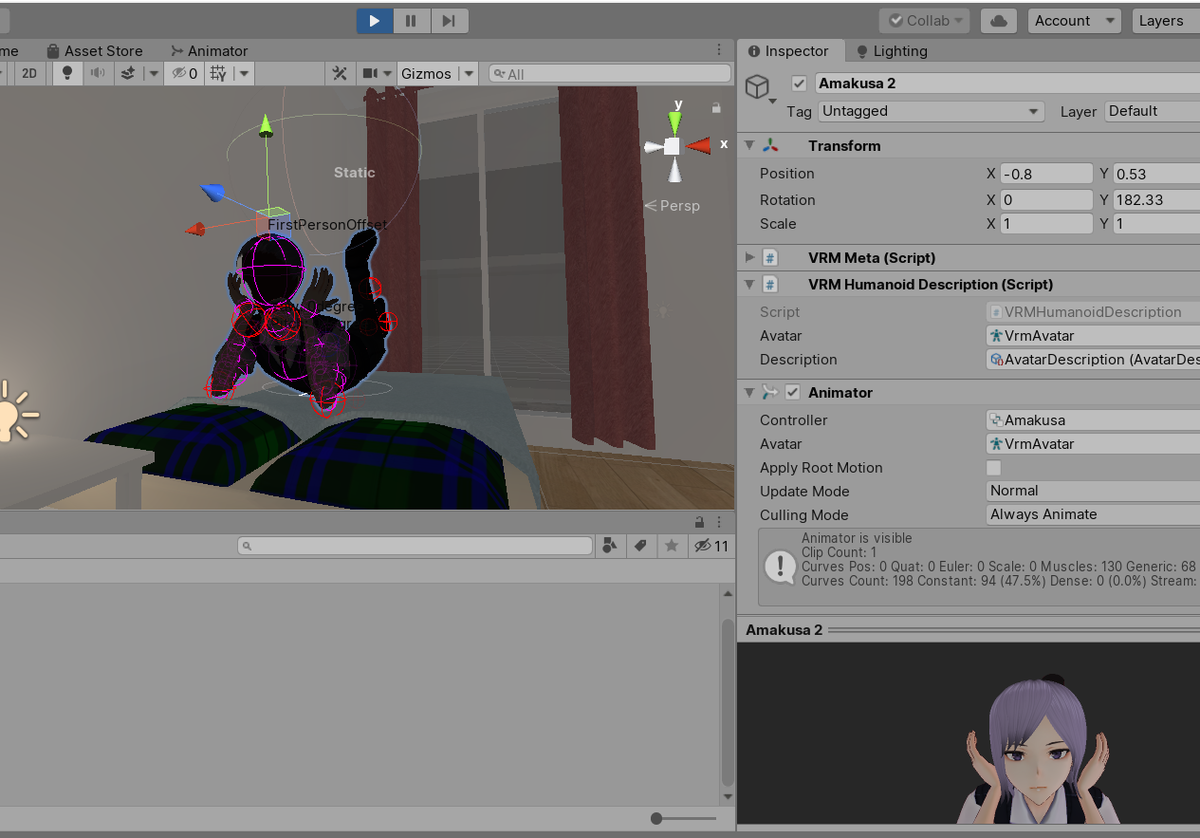Click the Project panel lock icon
The height and width of the screenshot is (838, 1200).
click(701, 522)
